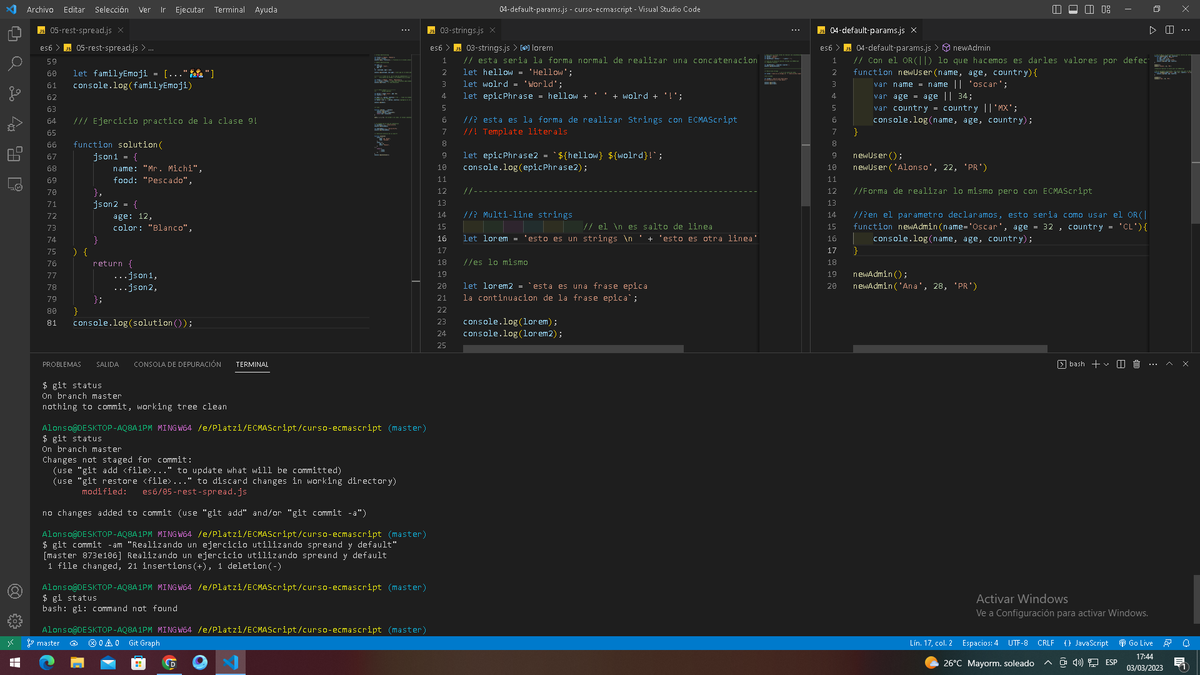Open the Terminal menu in menu bar

pyautogui.click(x=229, y=9)
